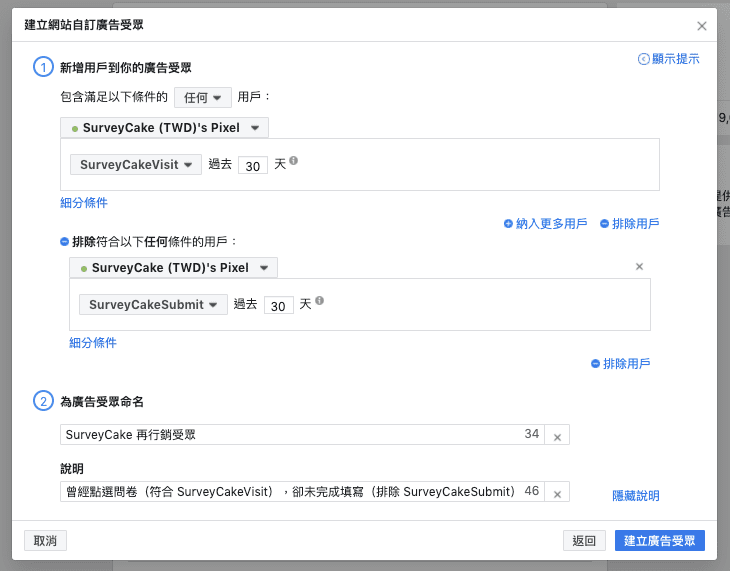Open the SurveyCakeVisit event dropdown
The image size is (730, 571).
(x=135, y=164)
